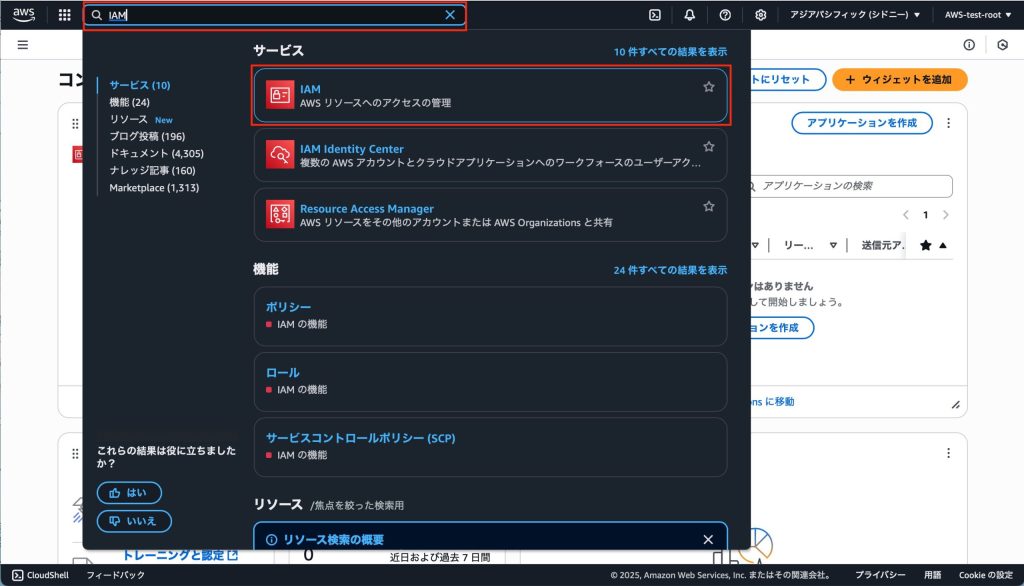The height and width of the screenshot is (586, 1024).
Task: Toggle the hamburger side navigation
Action: (23, 44)
